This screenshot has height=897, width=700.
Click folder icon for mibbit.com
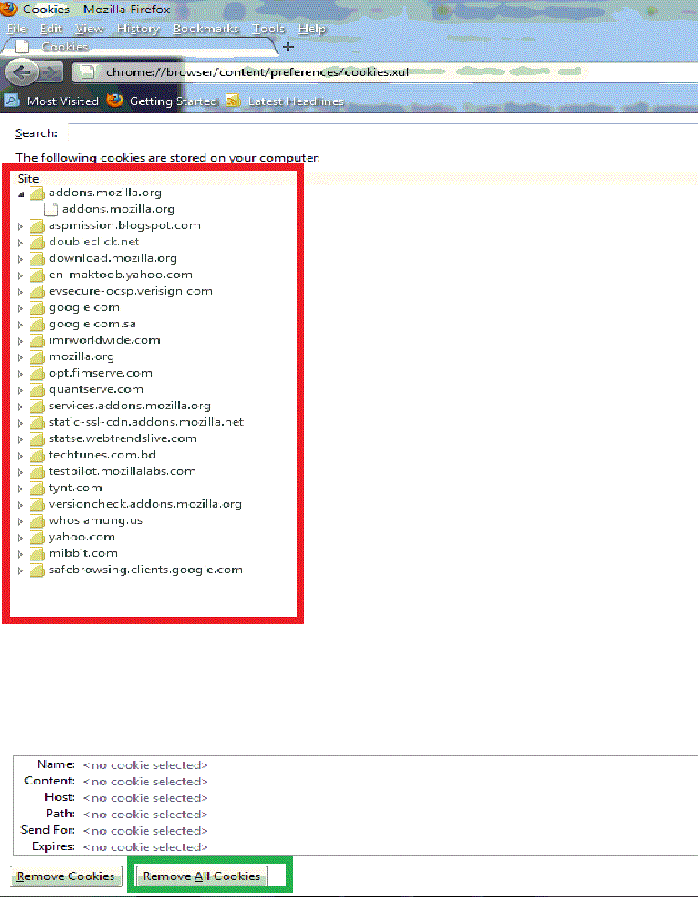[37, 554]
